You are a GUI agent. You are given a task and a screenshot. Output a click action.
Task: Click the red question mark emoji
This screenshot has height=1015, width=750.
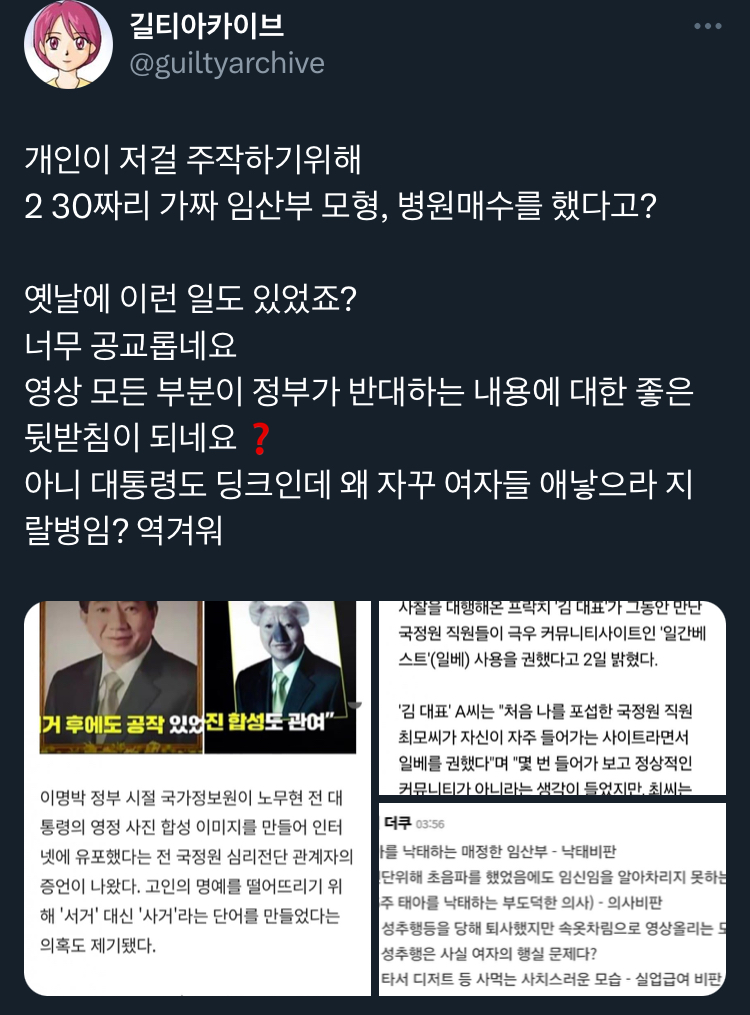click(x=260, y=438)
